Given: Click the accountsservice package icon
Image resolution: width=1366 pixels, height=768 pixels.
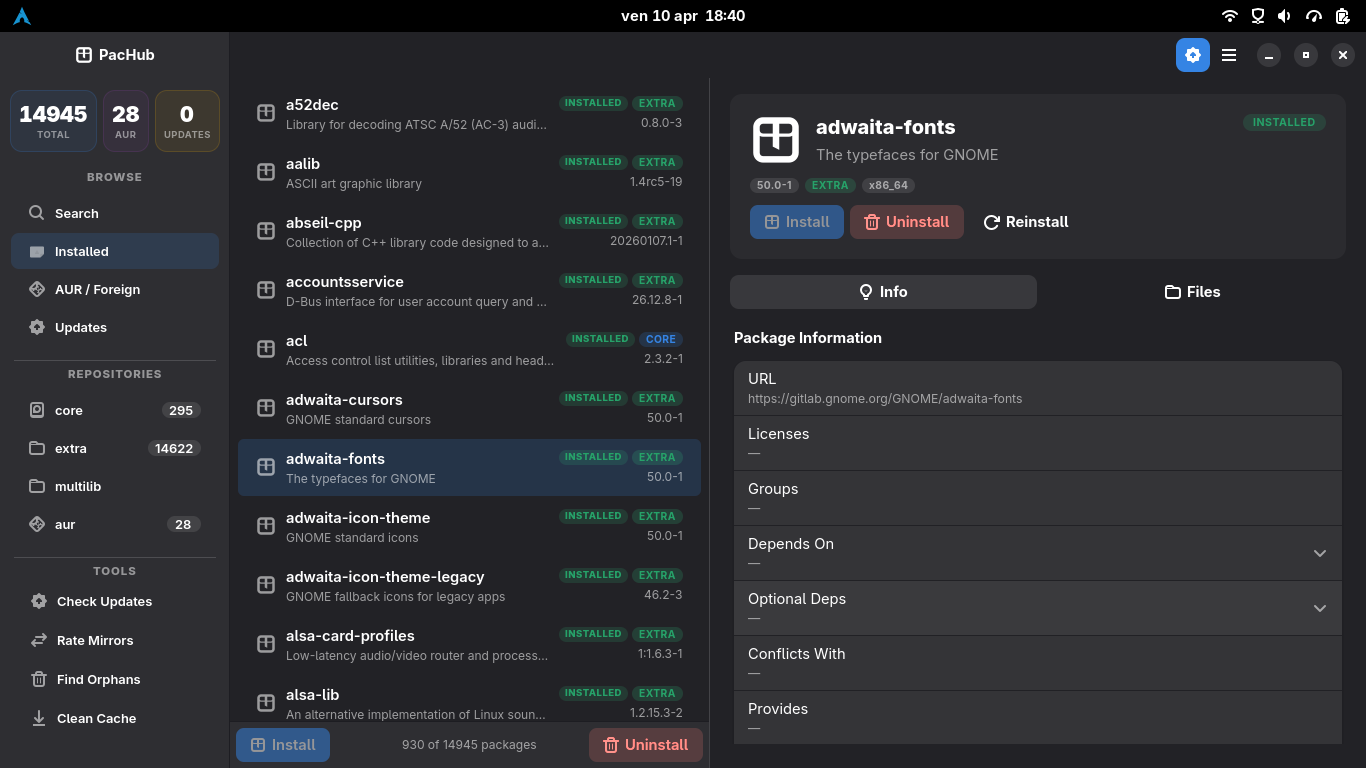Looking at the screenshot, I should point(266,290).
